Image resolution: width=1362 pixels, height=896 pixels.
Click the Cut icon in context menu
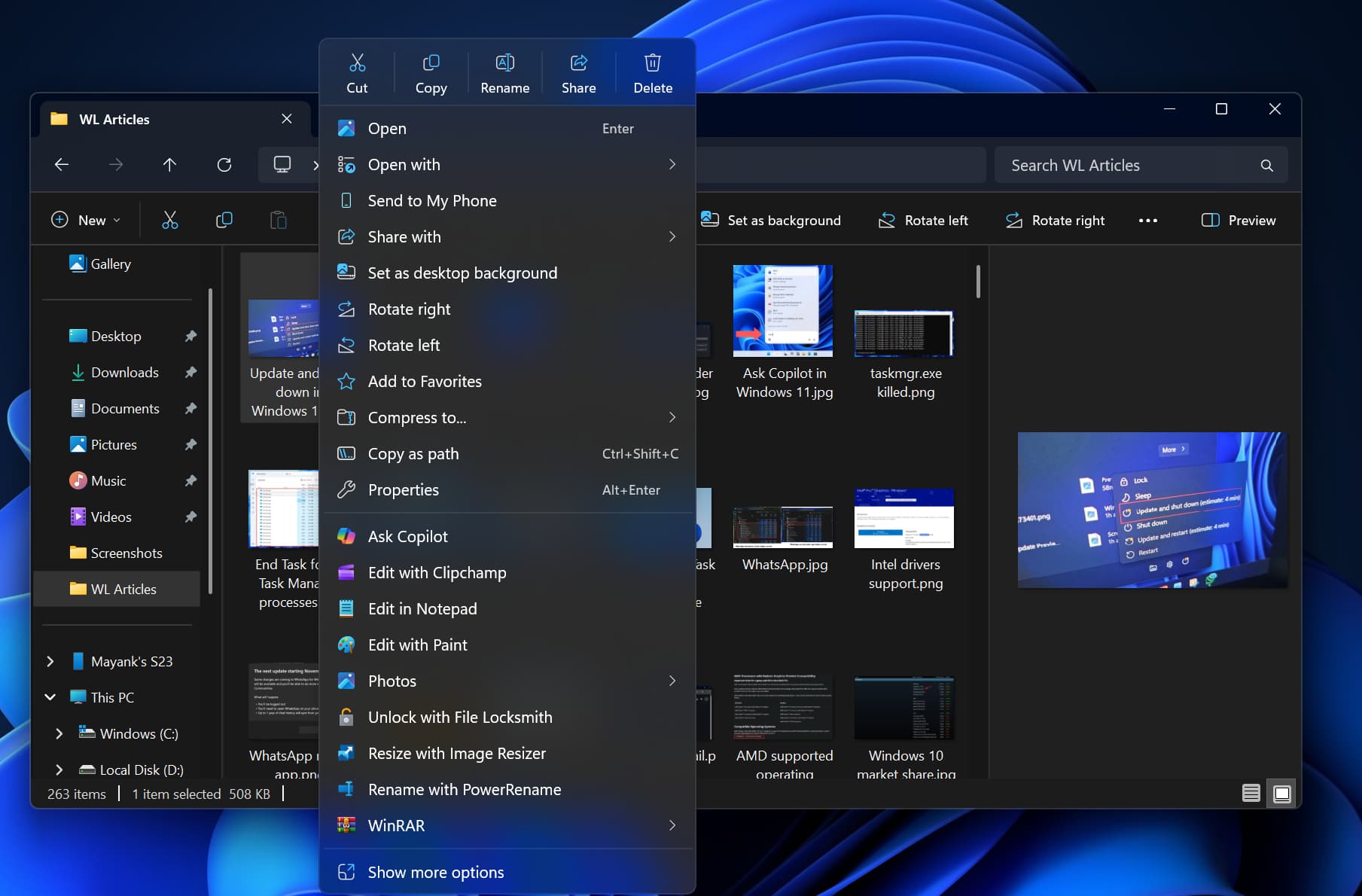[357, 73]
